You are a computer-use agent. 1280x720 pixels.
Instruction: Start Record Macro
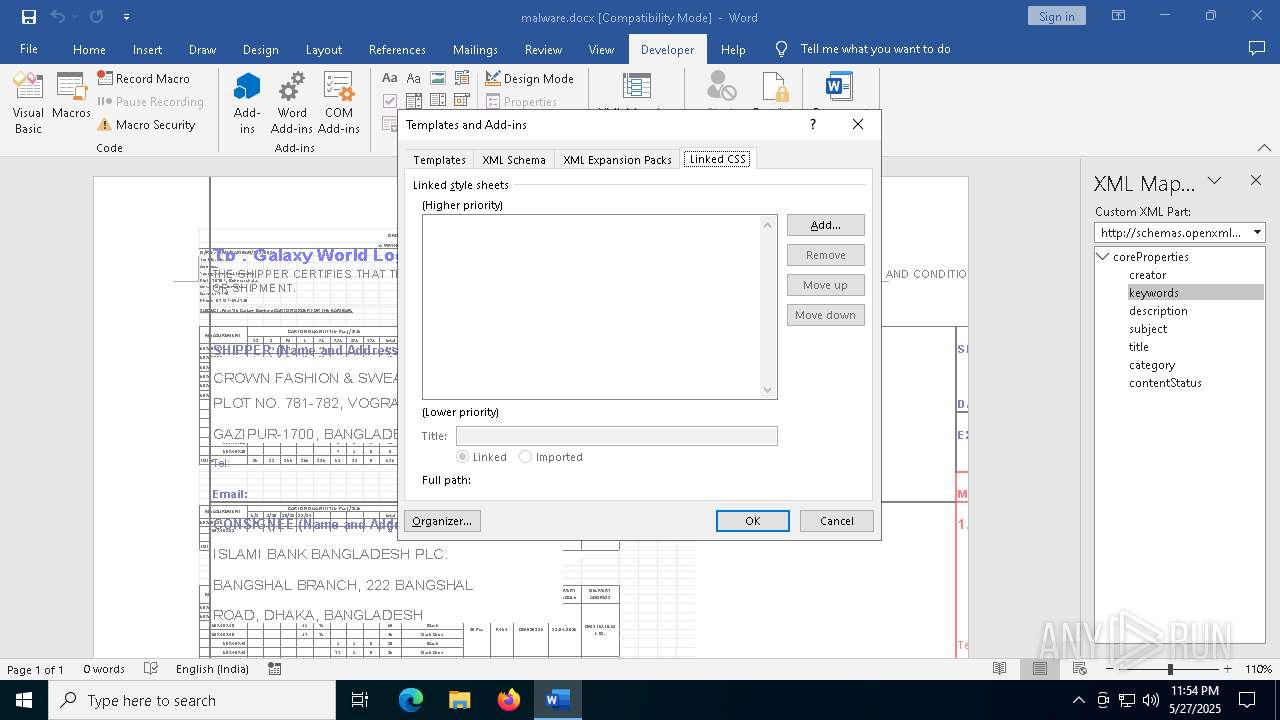pos(143,78)
